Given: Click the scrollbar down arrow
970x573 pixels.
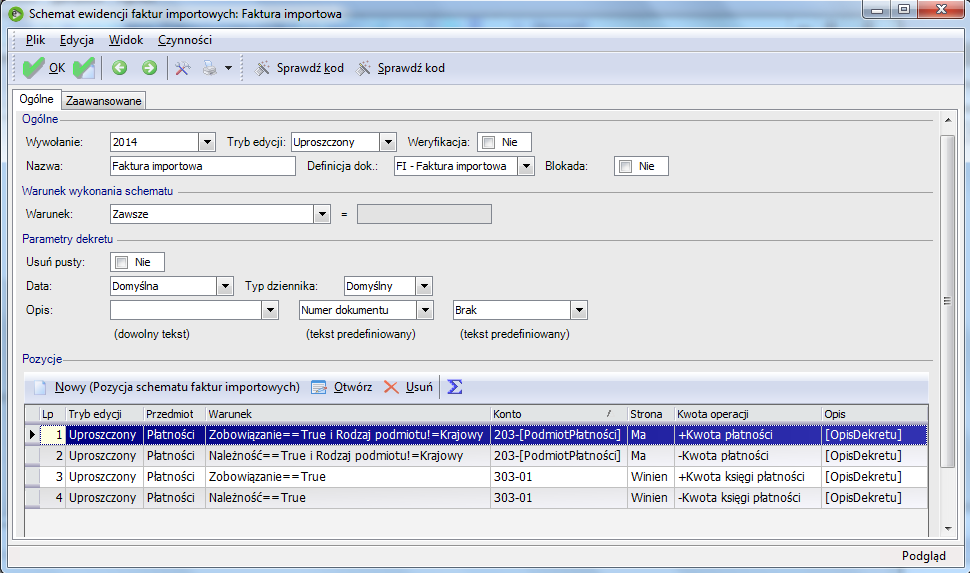Looking at the screenshot, I should point(948,529).
